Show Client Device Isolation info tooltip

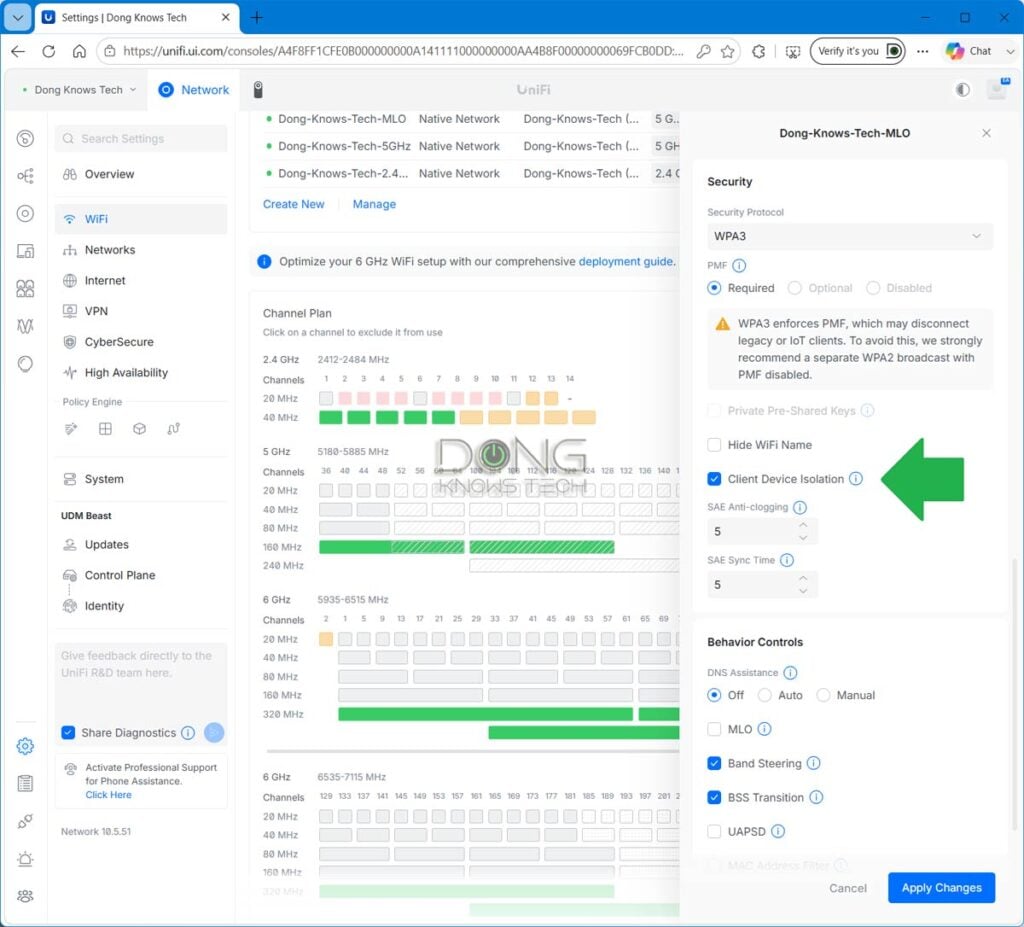point(856,479)
